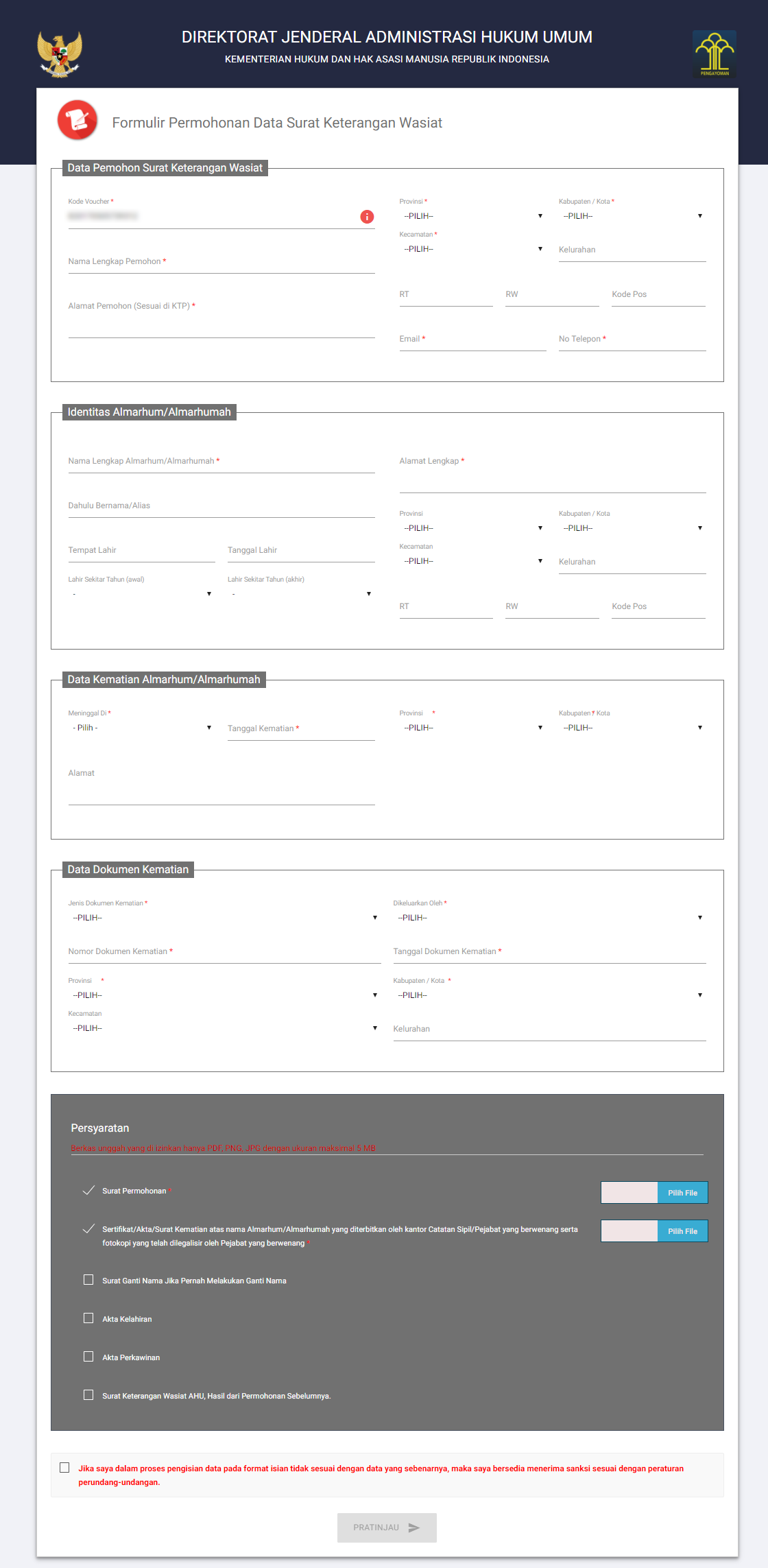
Task: Expand the Jenis Dokumen Kematian dropdown
Action: click(x=224, y=918)
